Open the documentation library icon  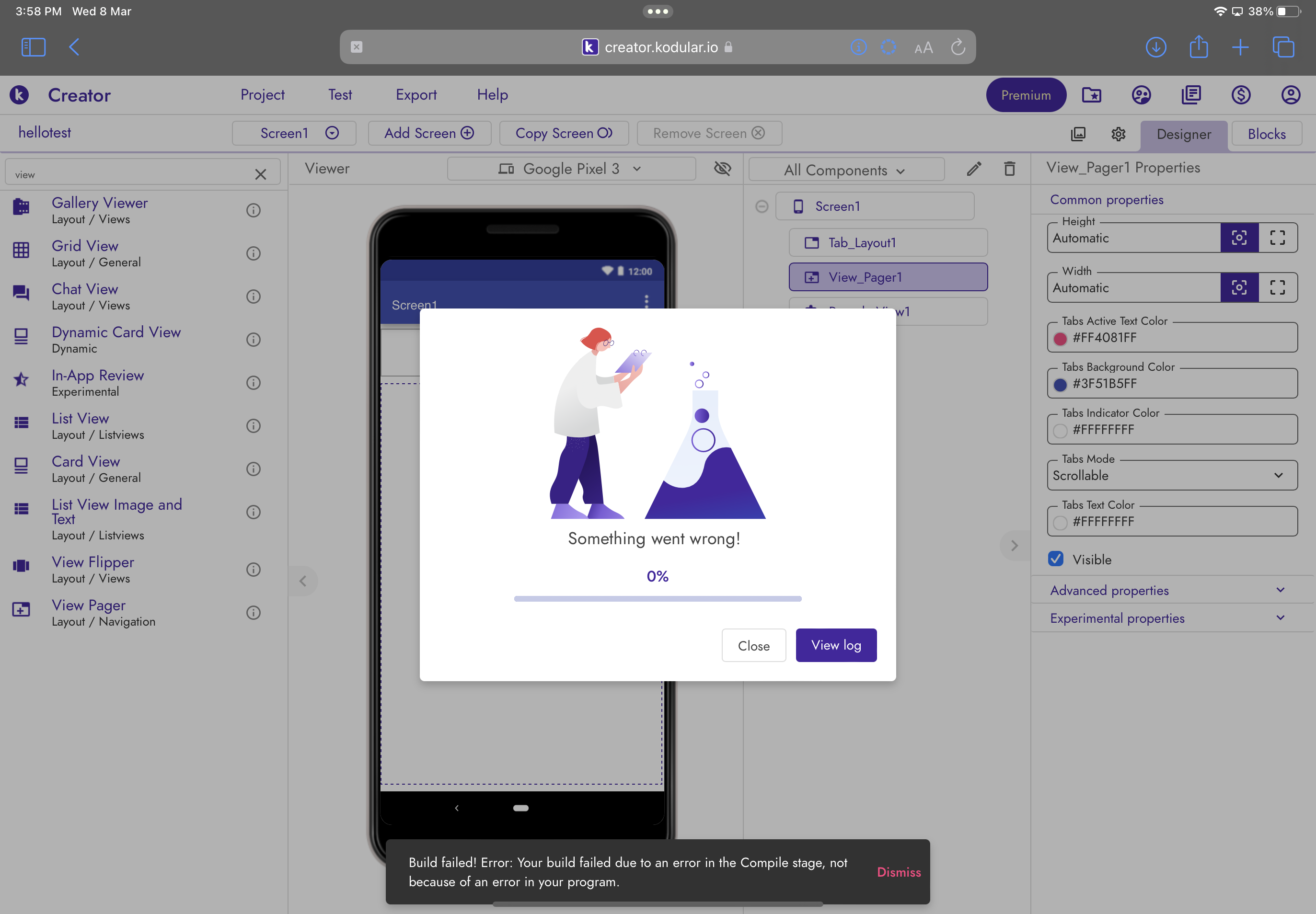pos(1191,94)
